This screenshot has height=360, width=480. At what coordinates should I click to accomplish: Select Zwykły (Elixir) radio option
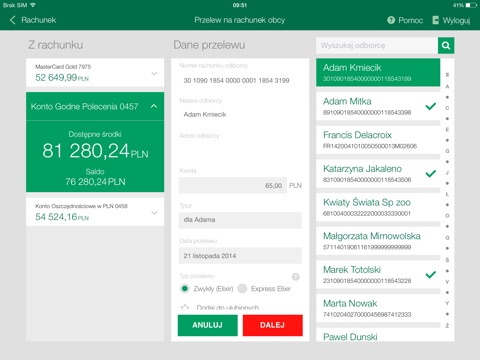coord(184,288)
